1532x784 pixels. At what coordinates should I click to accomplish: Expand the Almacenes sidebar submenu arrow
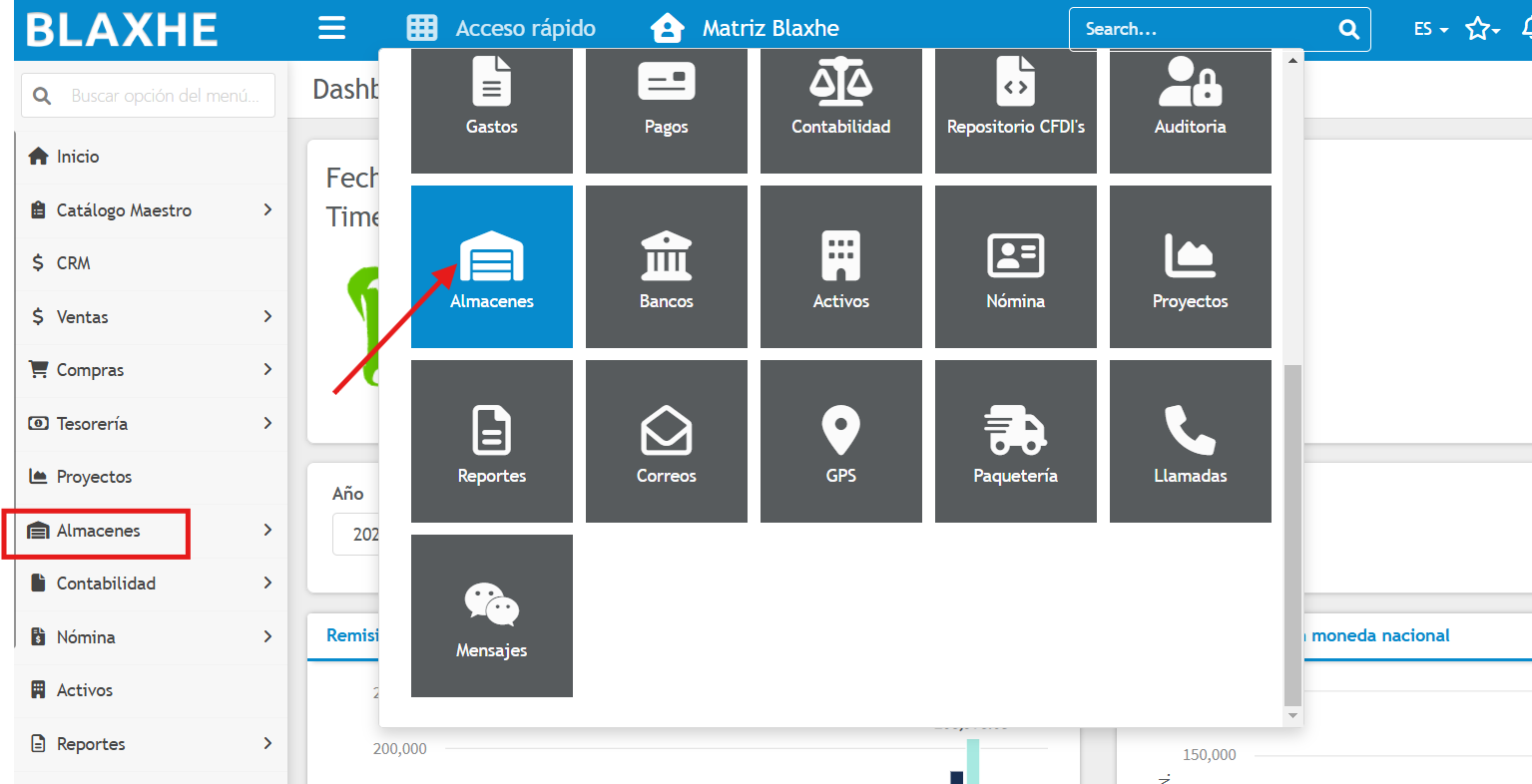267,530
